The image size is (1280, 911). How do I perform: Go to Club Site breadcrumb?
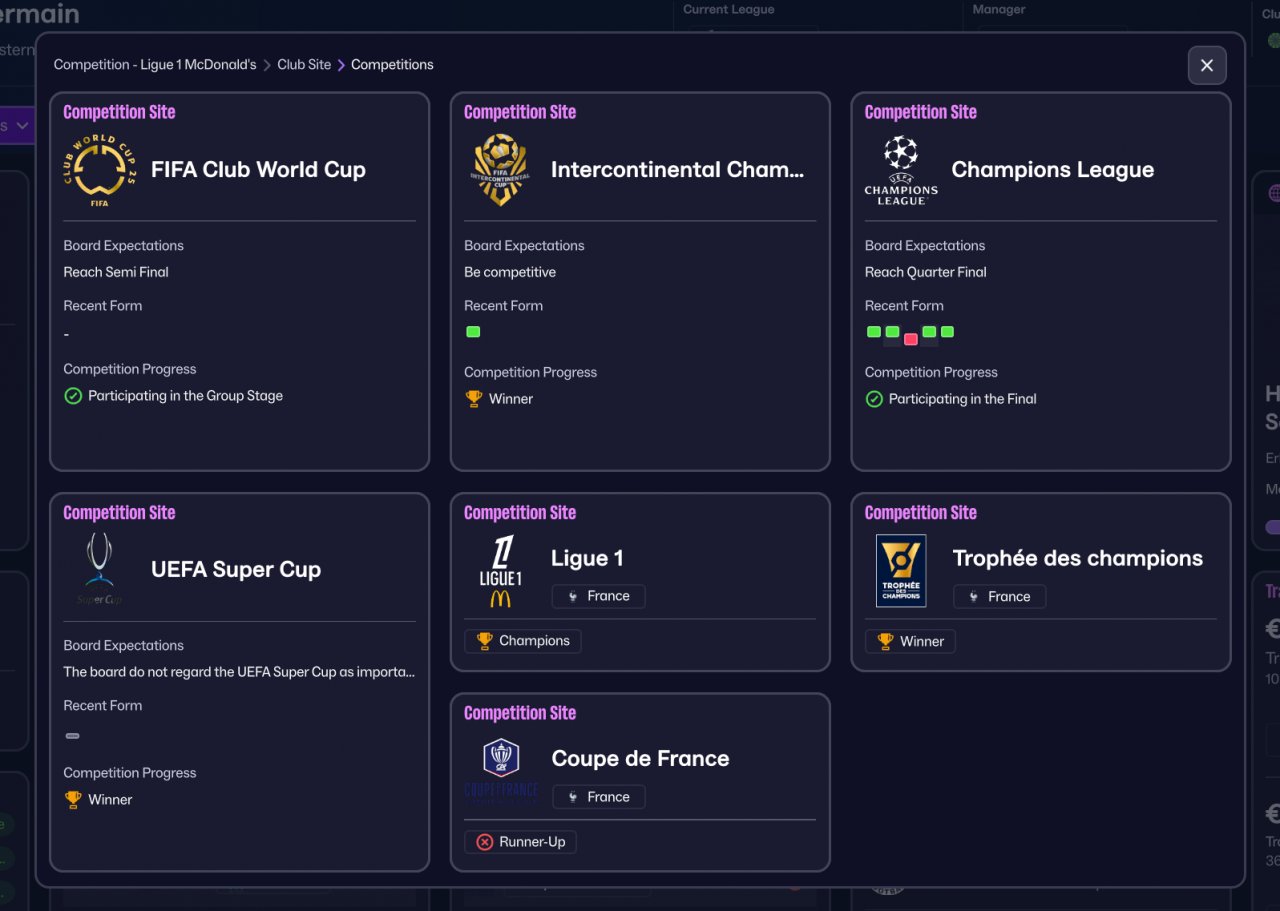304,64
